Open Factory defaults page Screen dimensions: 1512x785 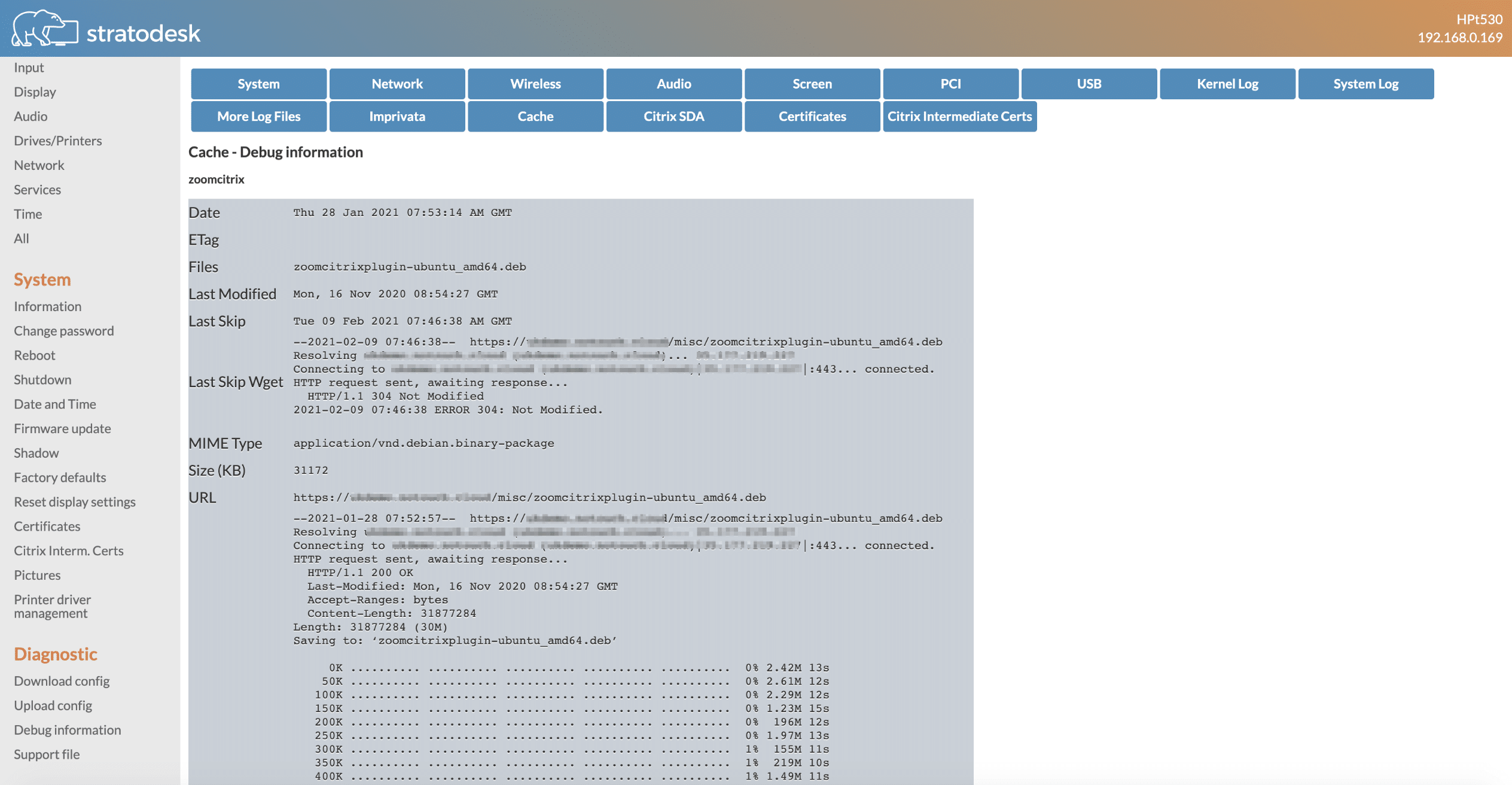[60, 478]
